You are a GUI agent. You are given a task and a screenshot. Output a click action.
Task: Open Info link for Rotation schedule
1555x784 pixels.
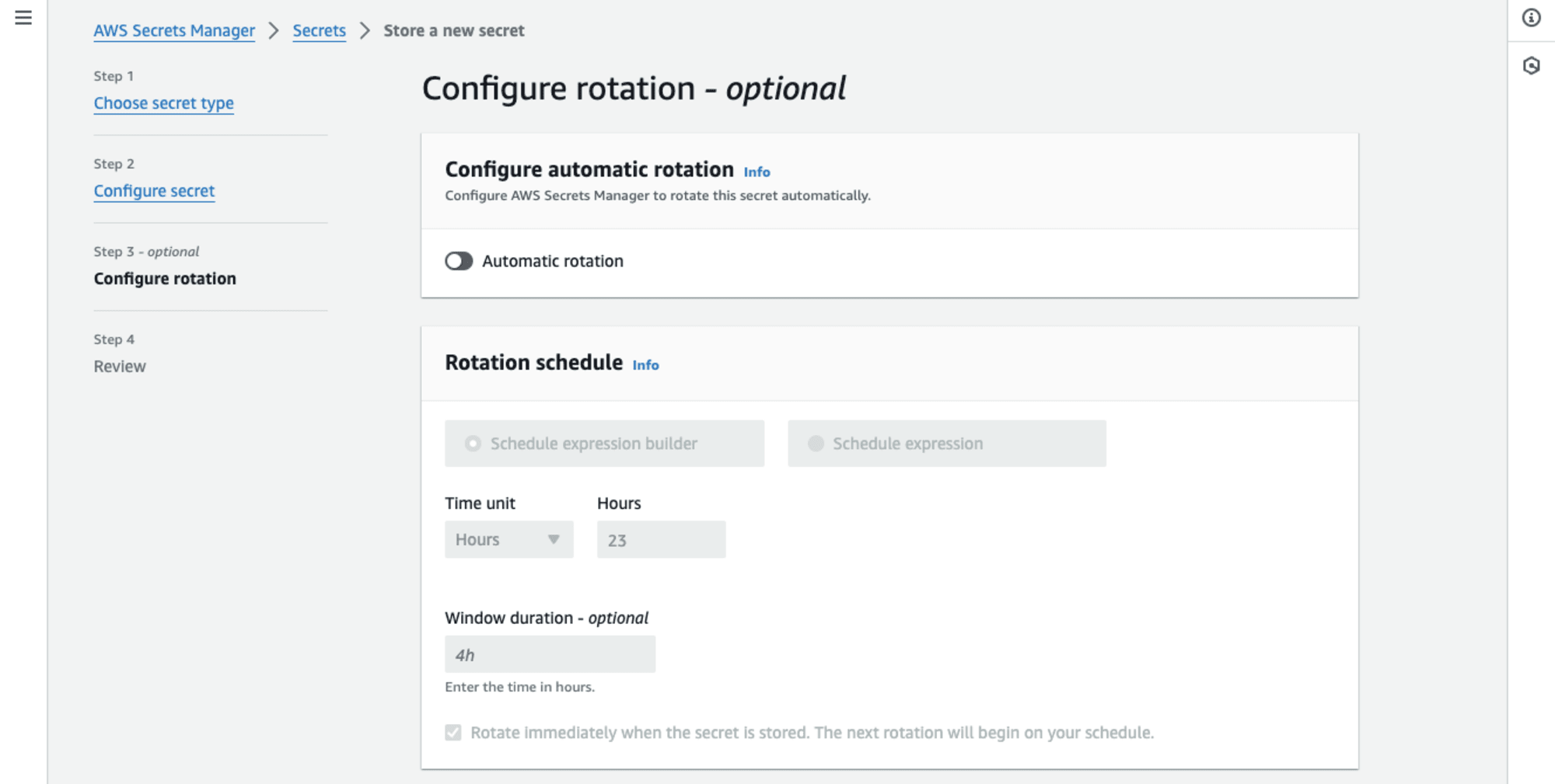click(x=645, y=364)
